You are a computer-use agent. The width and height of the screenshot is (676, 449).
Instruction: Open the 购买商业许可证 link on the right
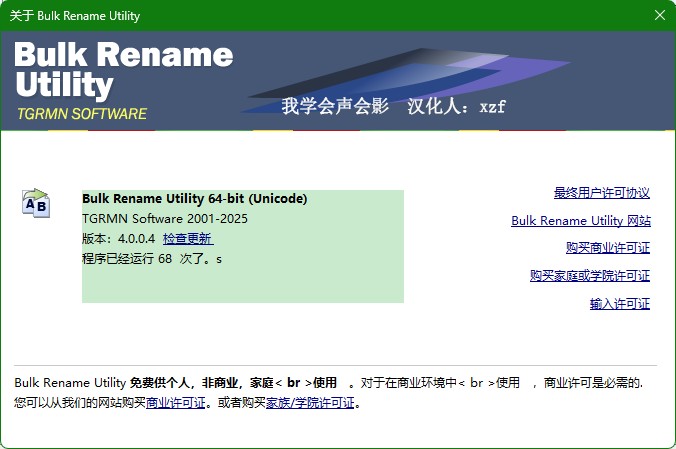click(608, 248)
